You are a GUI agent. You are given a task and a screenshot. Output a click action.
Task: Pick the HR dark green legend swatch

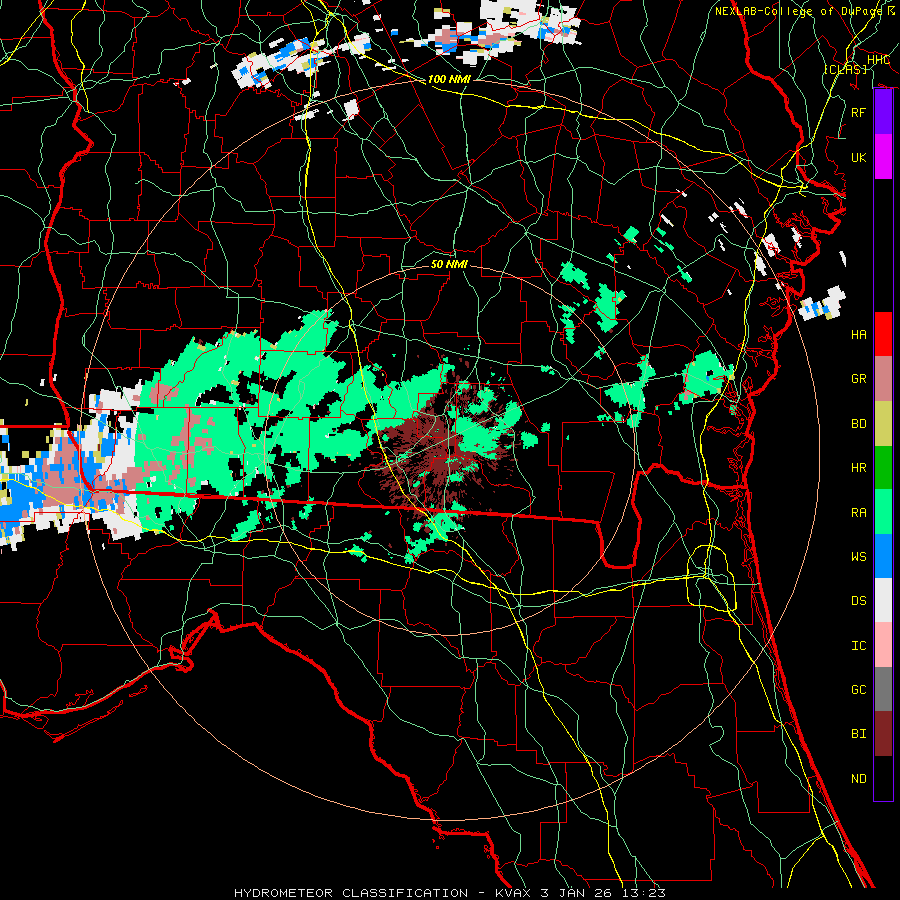click(x=883, y=467)
